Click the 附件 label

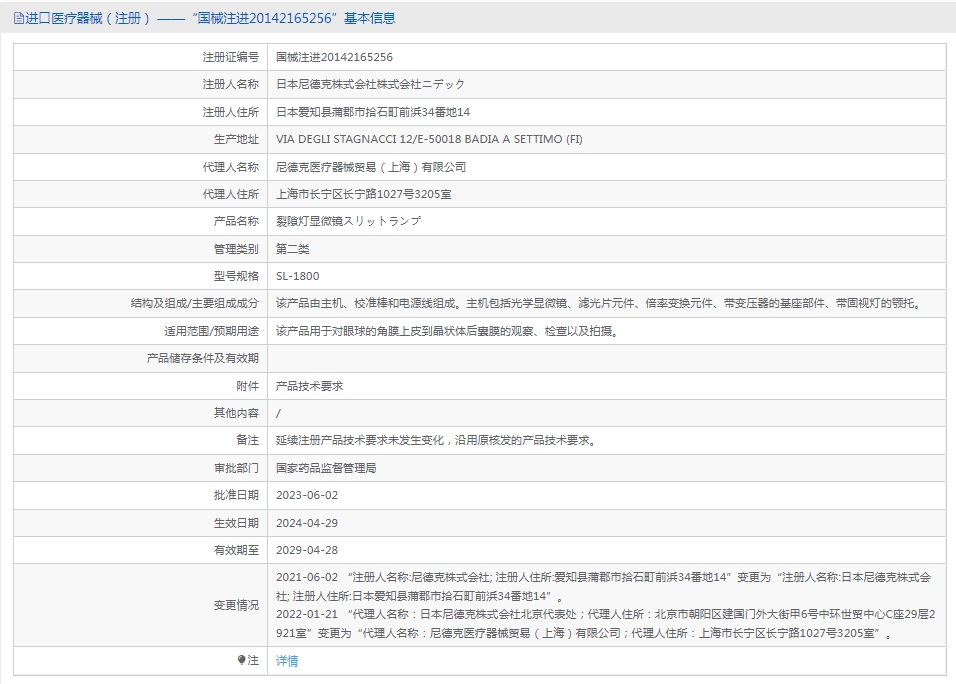248,387
